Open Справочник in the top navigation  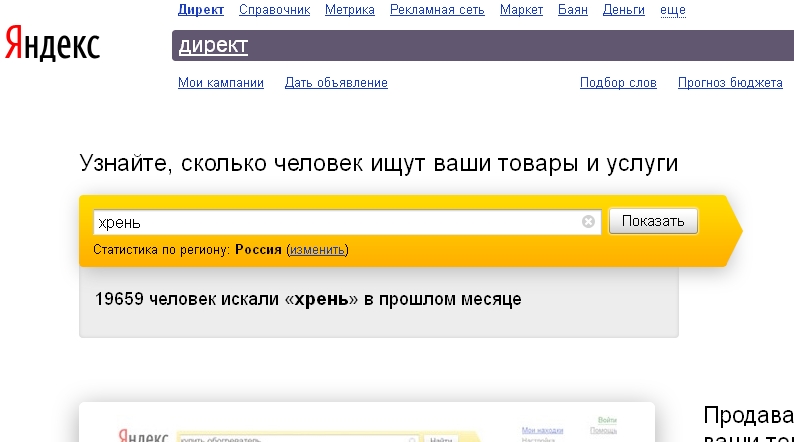click(274, 10)
